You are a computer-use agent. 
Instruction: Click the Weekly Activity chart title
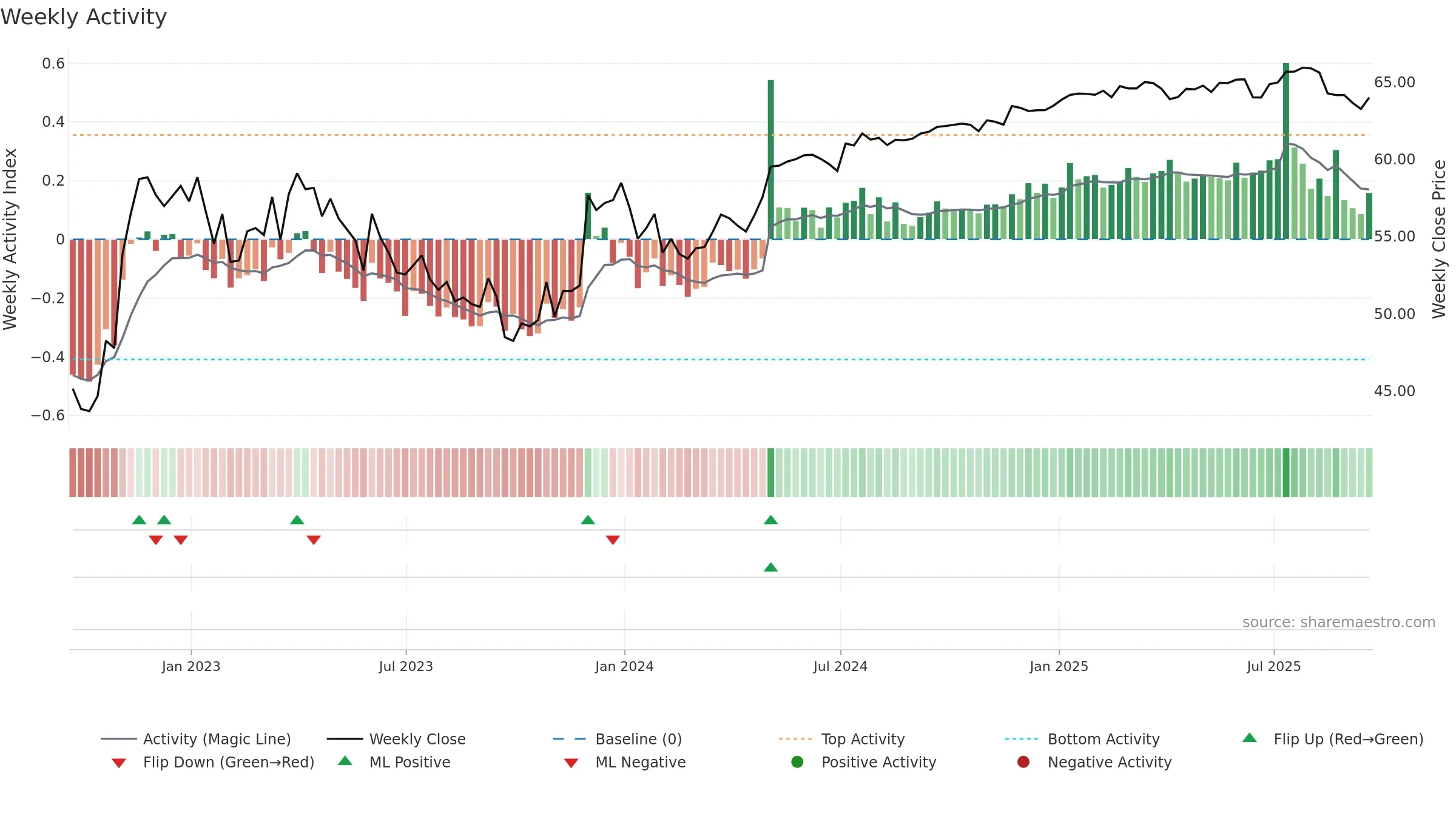(84, 17)
